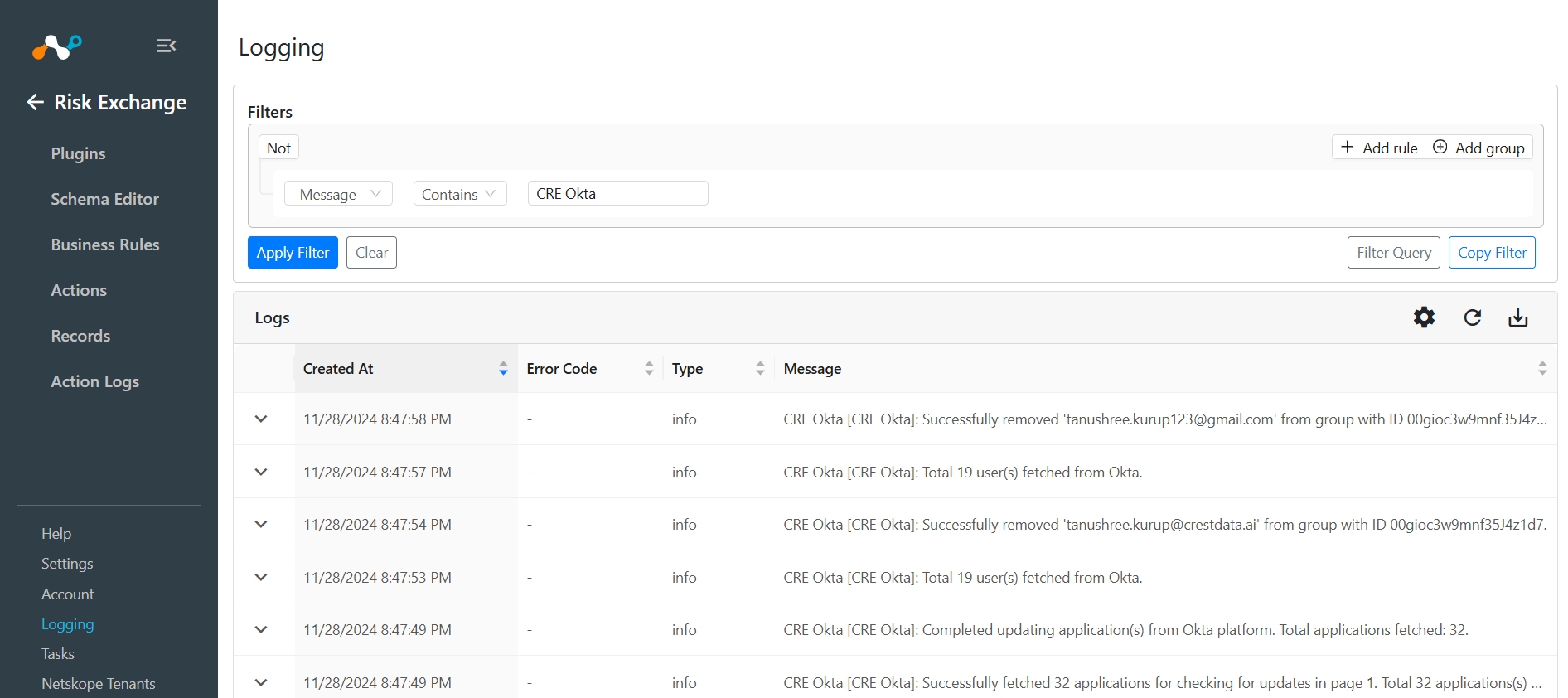Expand the 8:47:57 PM log row

pyautogui.click(x=261, y=473)
